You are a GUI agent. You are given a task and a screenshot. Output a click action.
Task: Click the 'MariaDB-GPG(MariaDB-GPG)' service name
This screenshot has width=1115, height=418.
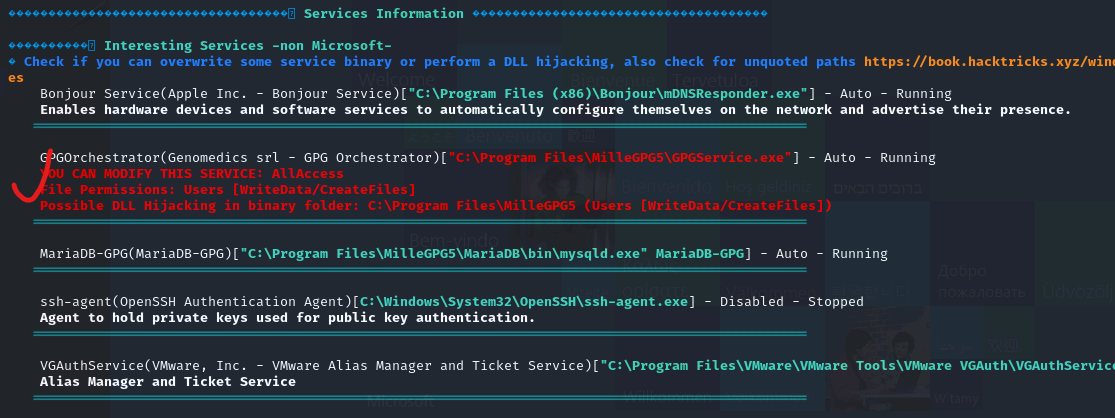pos(136,254)
